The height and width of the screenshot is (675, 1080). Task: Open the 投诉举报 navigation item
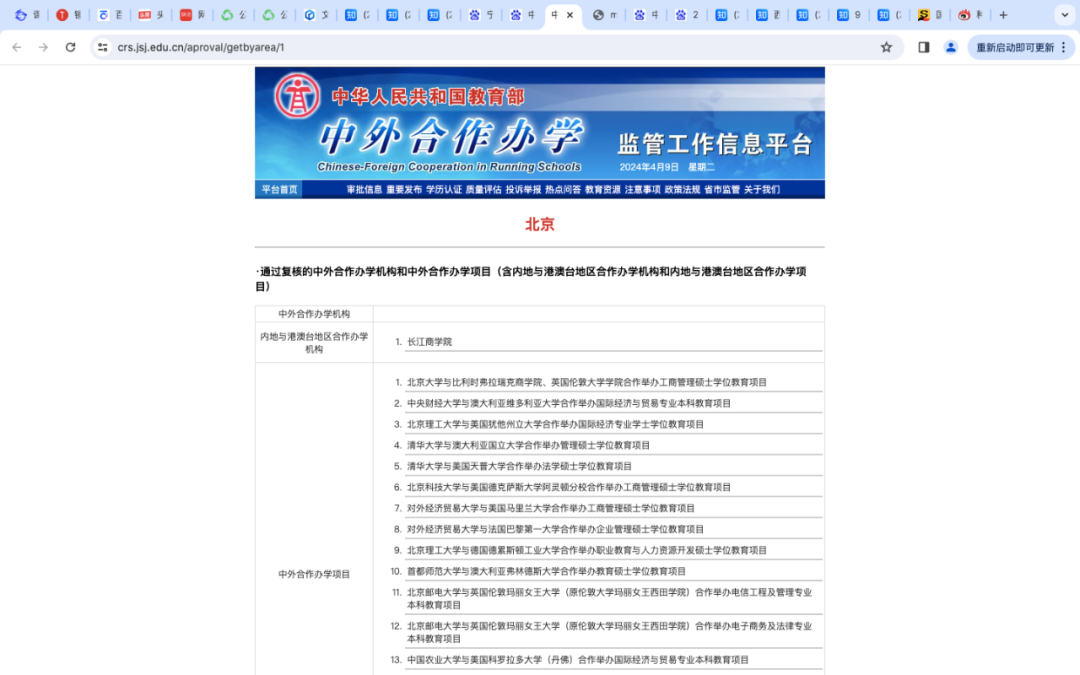(523, 189)
